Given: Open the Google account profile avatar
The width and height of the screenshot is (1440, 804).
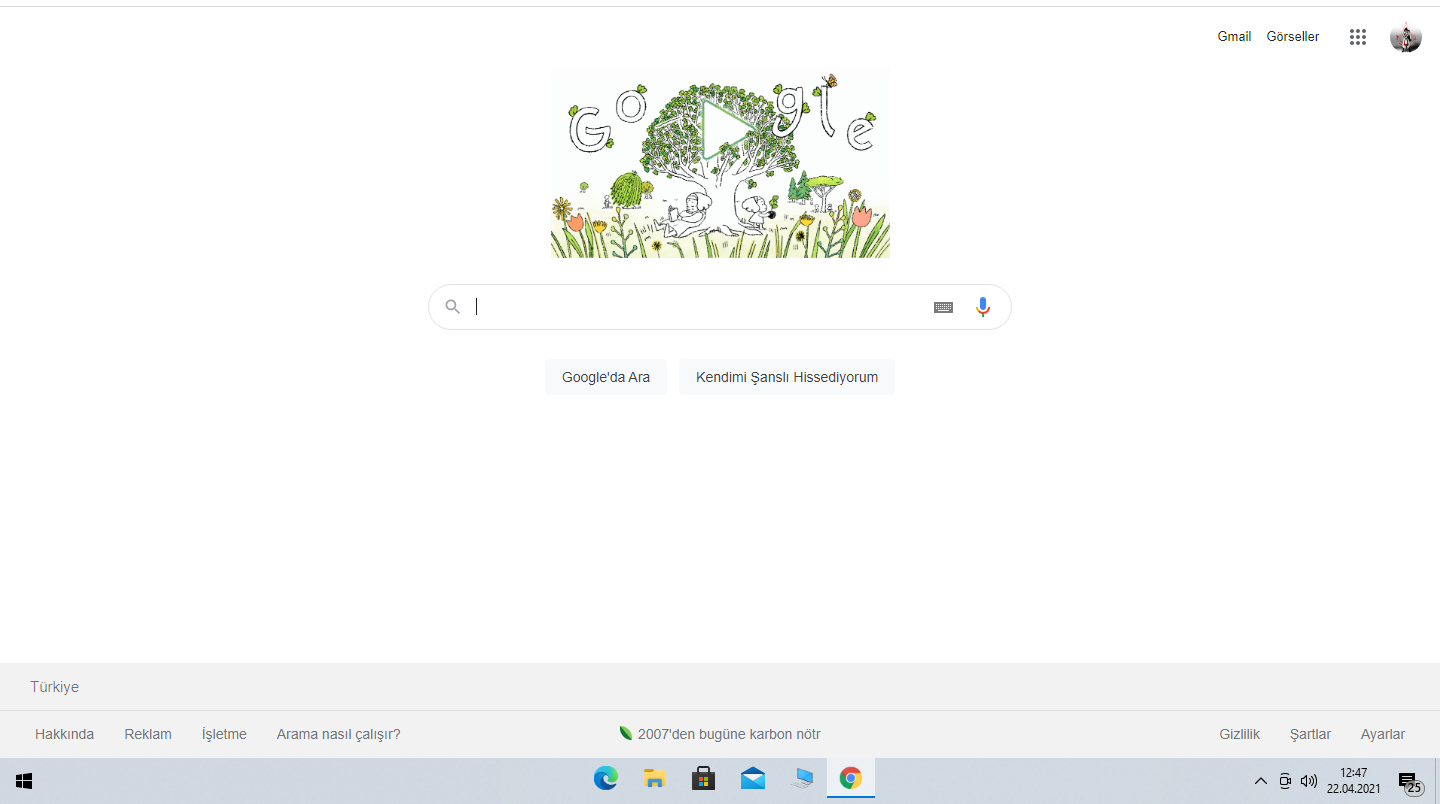Looking at the screenshot, I should coord(1405,37).
